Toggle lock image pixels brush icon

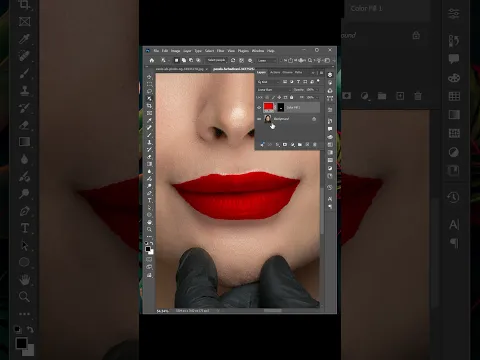pyautogui.click(x=273, y=98)
